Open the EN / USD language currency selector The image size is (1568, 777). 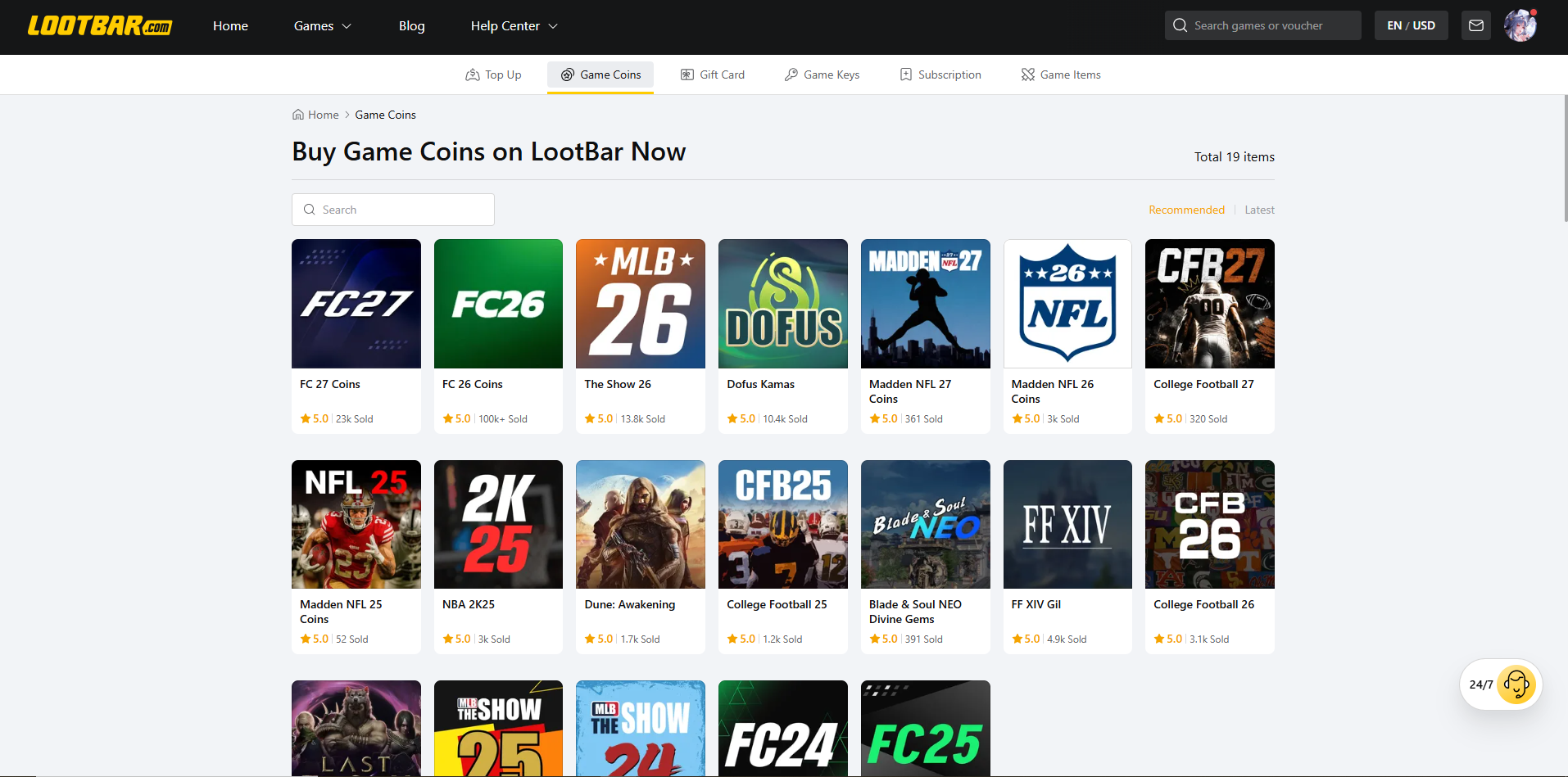coord(1411,25)
